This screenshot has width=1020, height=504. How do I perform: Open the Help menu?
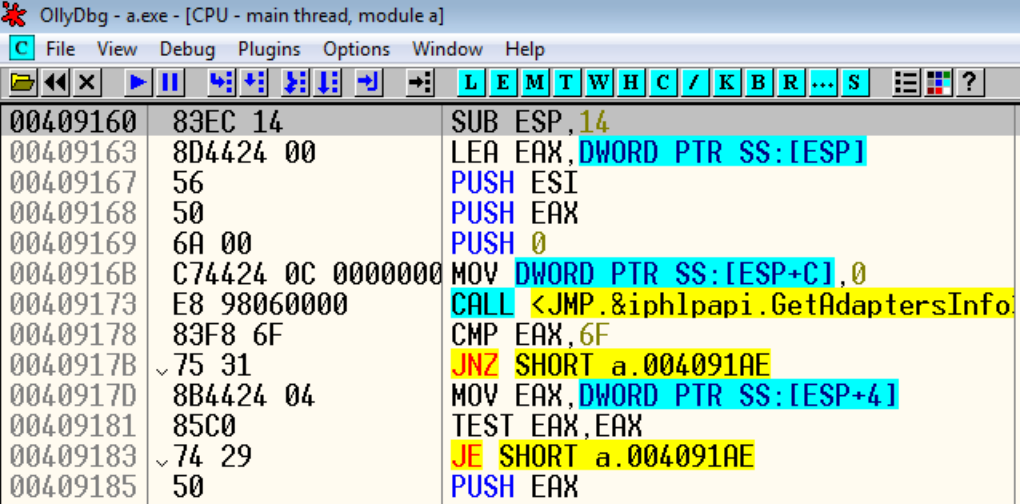coord(525,49)
